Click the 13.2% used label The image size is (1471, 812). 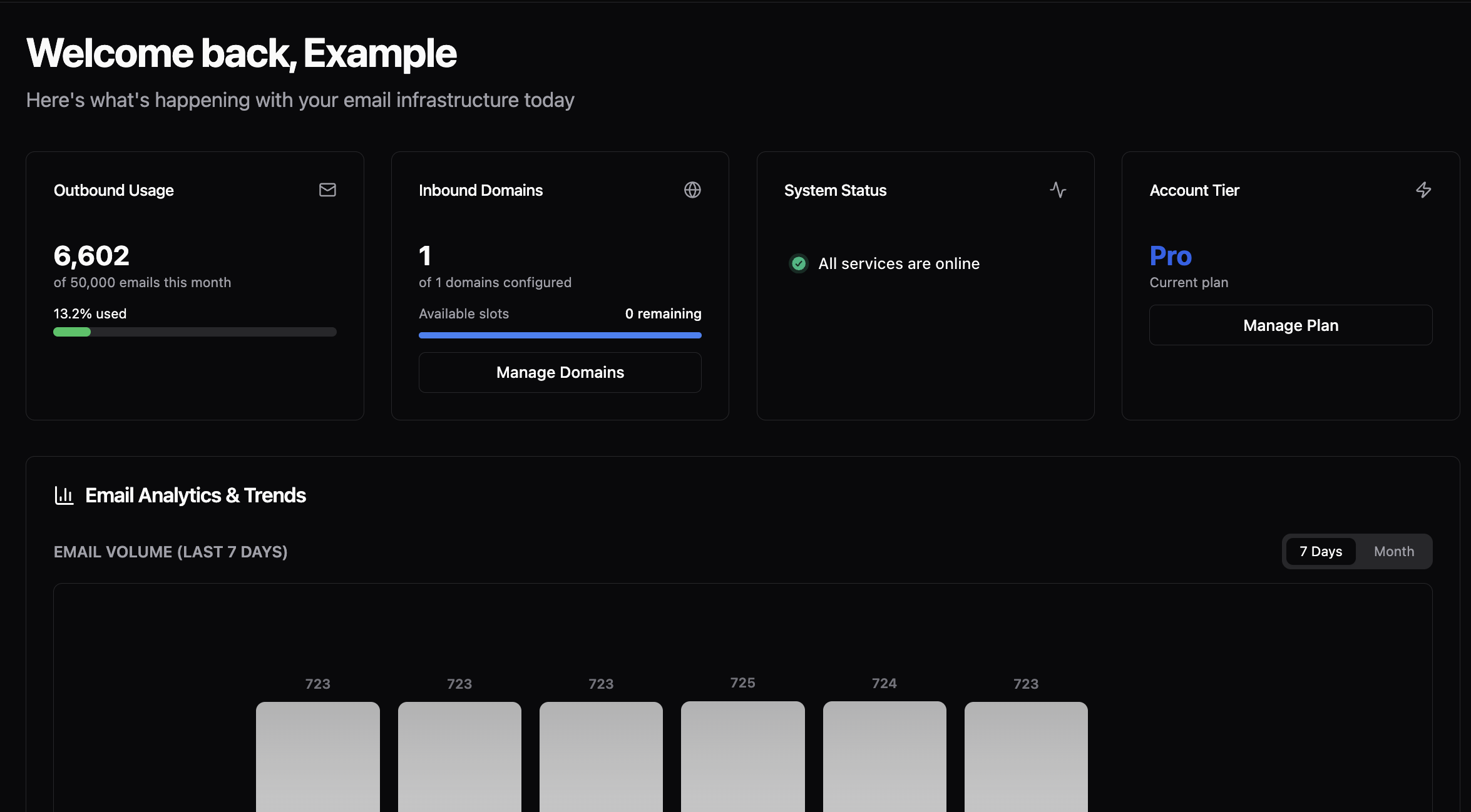pyautogui.click(x=90, y=313)
